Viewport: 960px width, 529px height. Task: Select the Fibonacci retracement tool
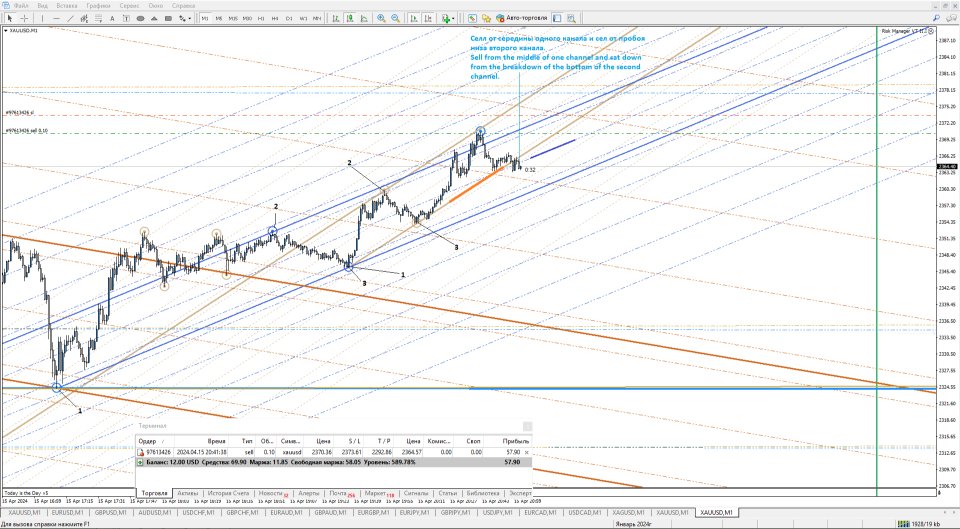98,18
